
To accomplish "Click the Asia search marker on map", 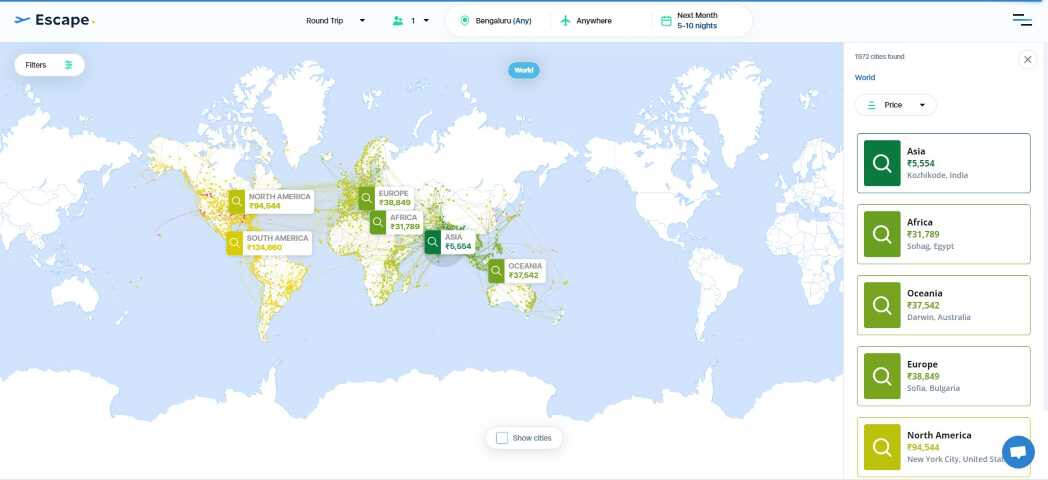I will click(433, 242).
